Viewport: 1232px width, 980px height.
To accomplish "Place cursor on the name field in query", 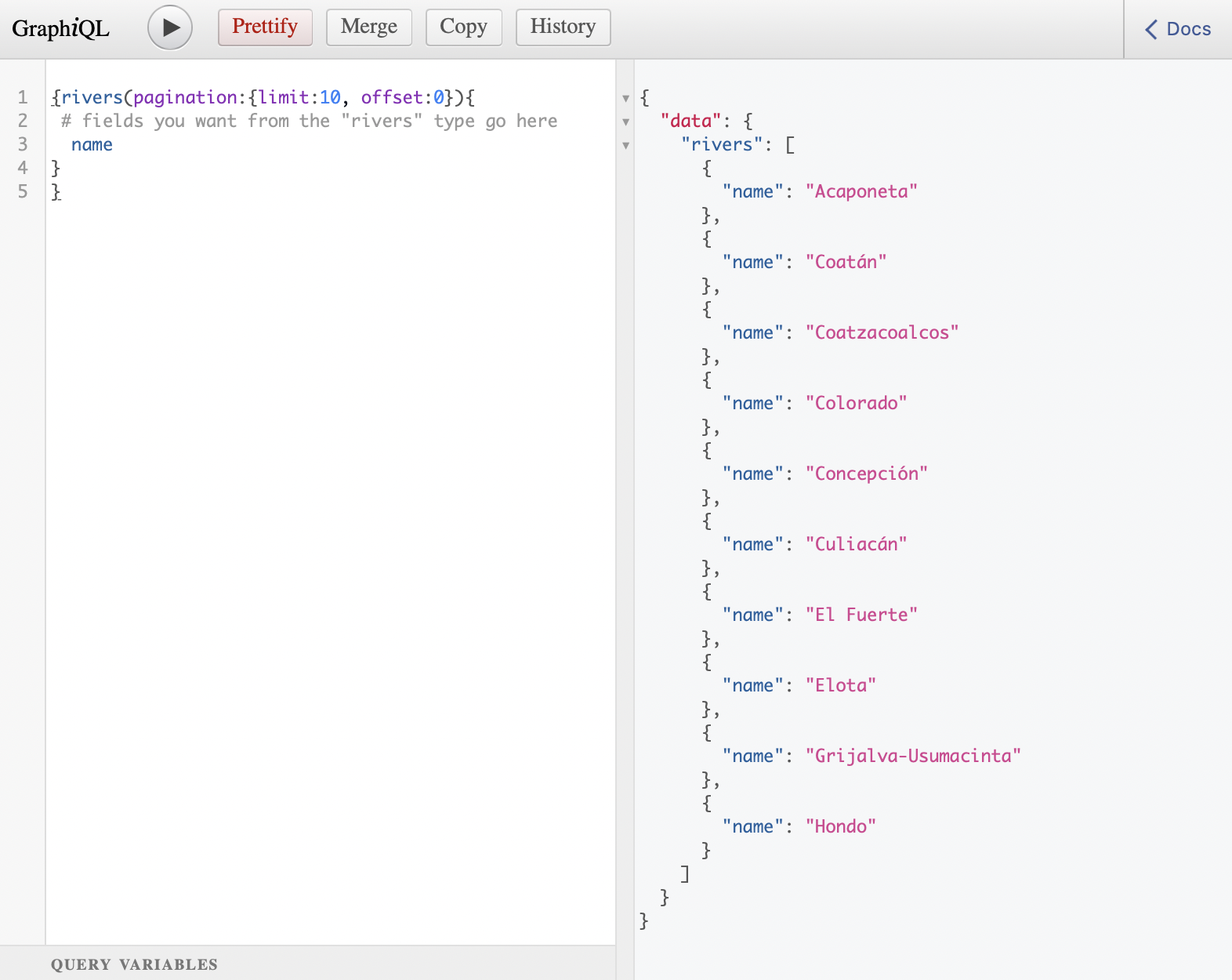I will [92, 145].
